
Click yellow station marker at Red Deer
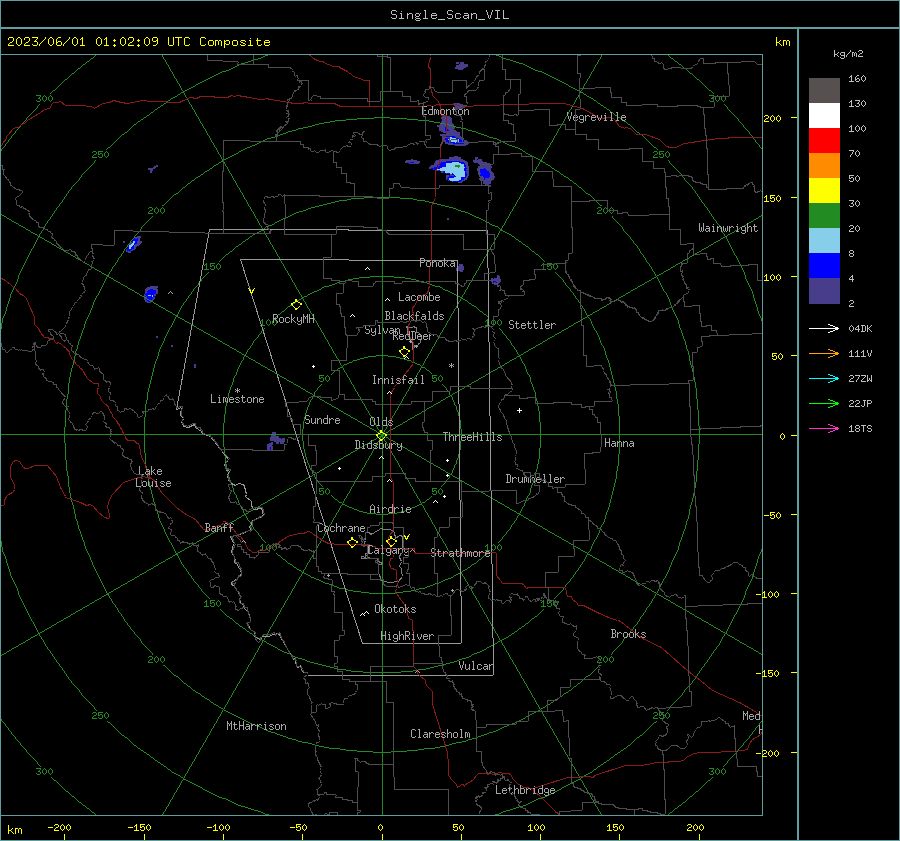coord(404,351)
